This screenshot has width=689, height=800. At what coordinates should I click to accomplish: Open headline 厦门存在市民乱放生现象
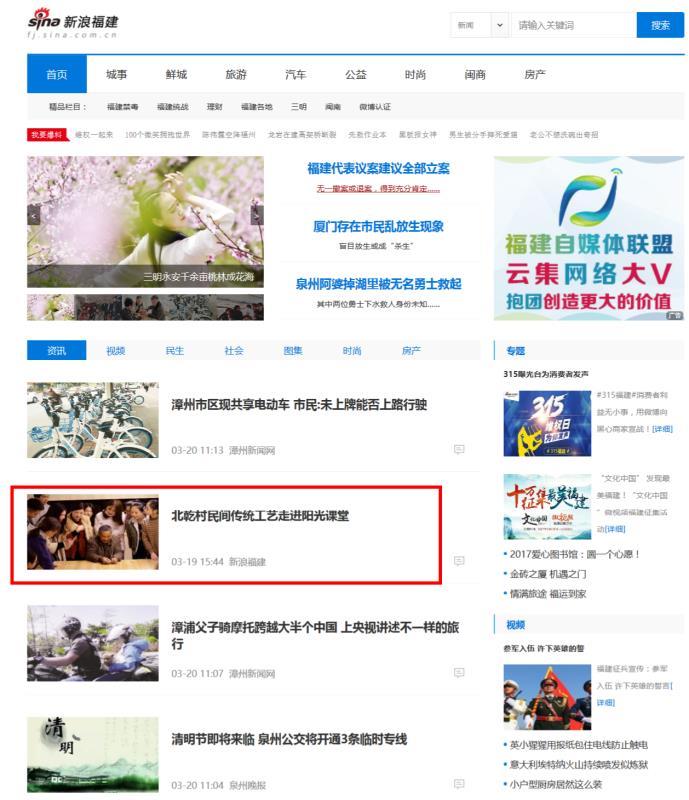(378, 227)
